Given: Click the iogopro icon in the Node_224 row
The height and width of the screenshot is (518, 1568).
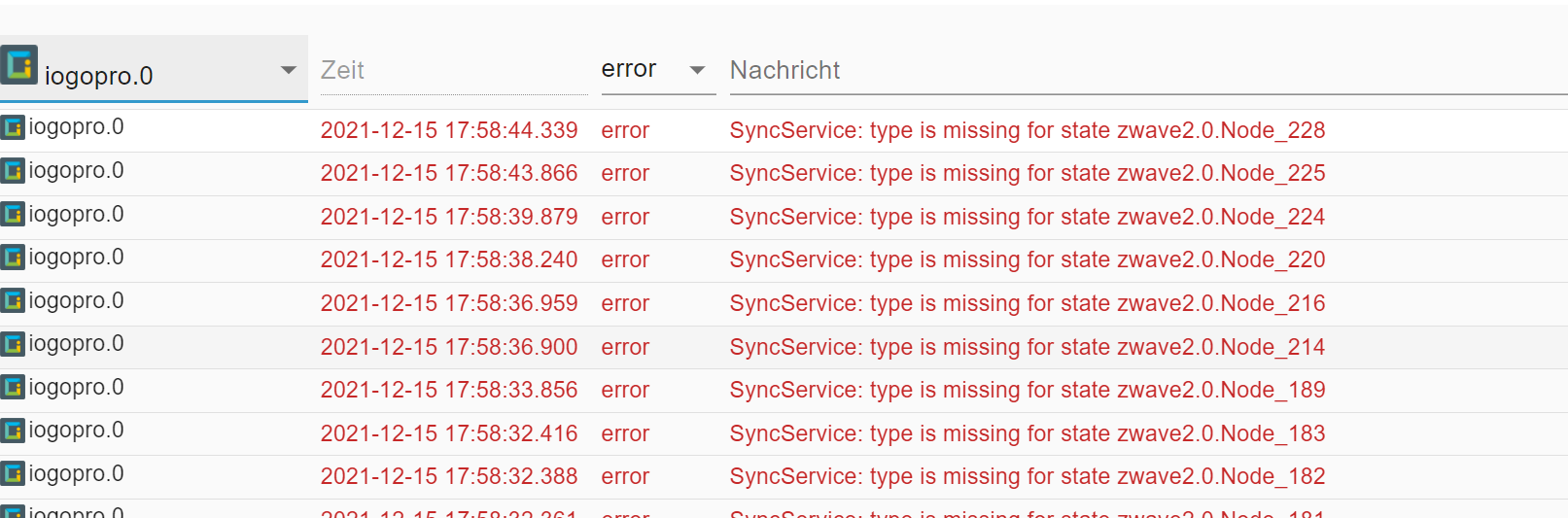Looking at the screenshot, I should point(13,214).
